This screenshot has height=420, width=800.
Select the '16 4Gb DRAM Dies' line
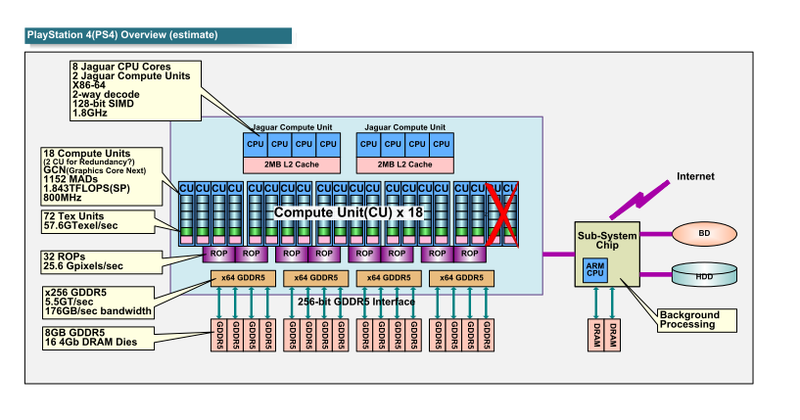click(x=91, y=342)
